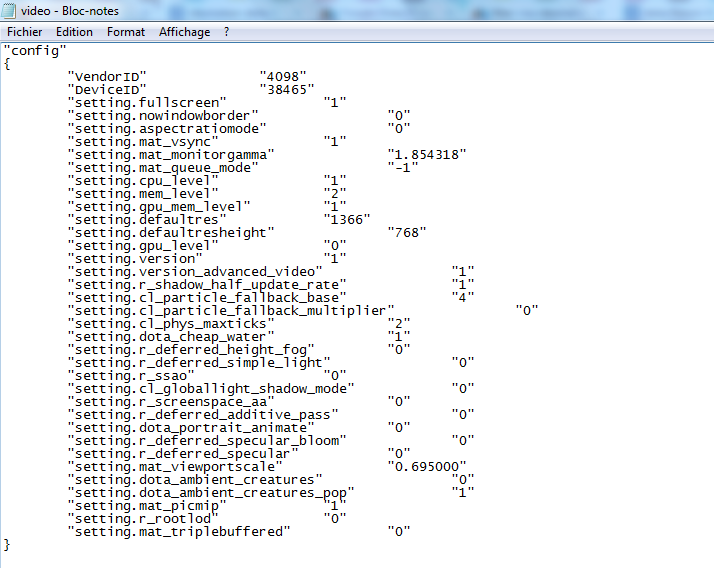Click the "setting.version_advanced_video" key

coord(195,272)
